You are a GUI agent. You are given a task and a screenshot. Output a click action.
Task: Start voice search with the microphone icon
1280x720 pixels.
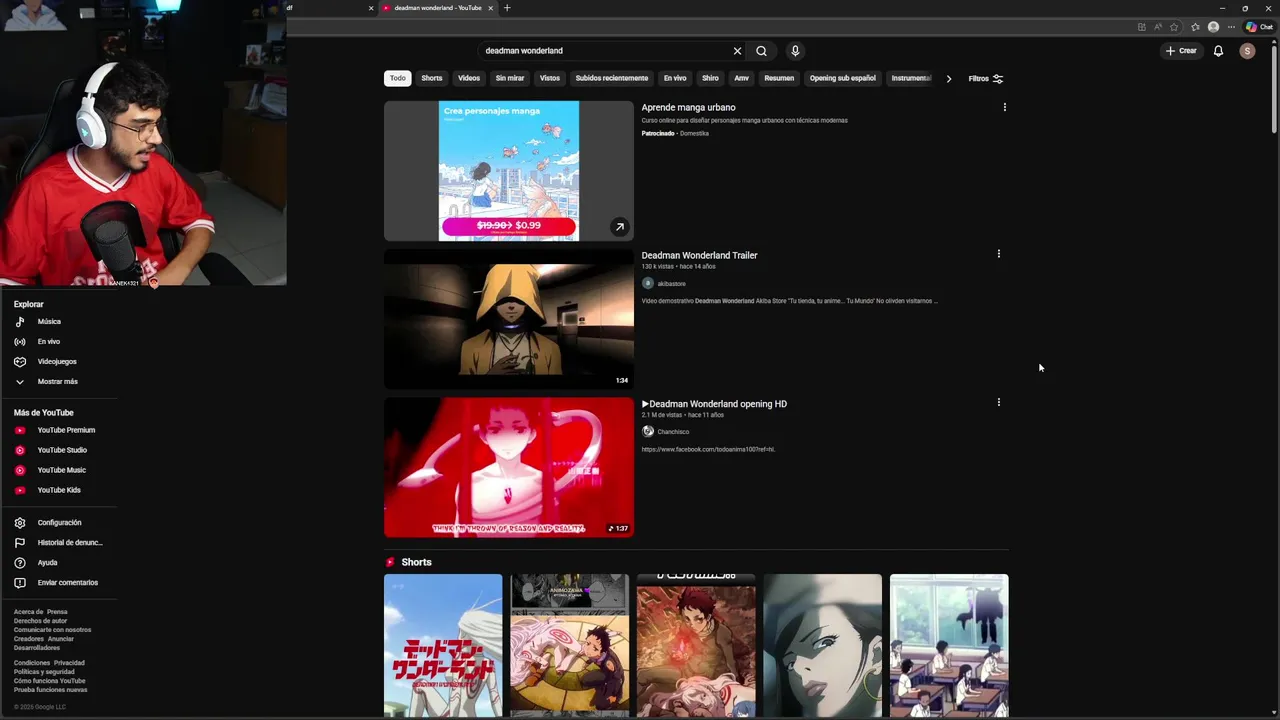795,51
